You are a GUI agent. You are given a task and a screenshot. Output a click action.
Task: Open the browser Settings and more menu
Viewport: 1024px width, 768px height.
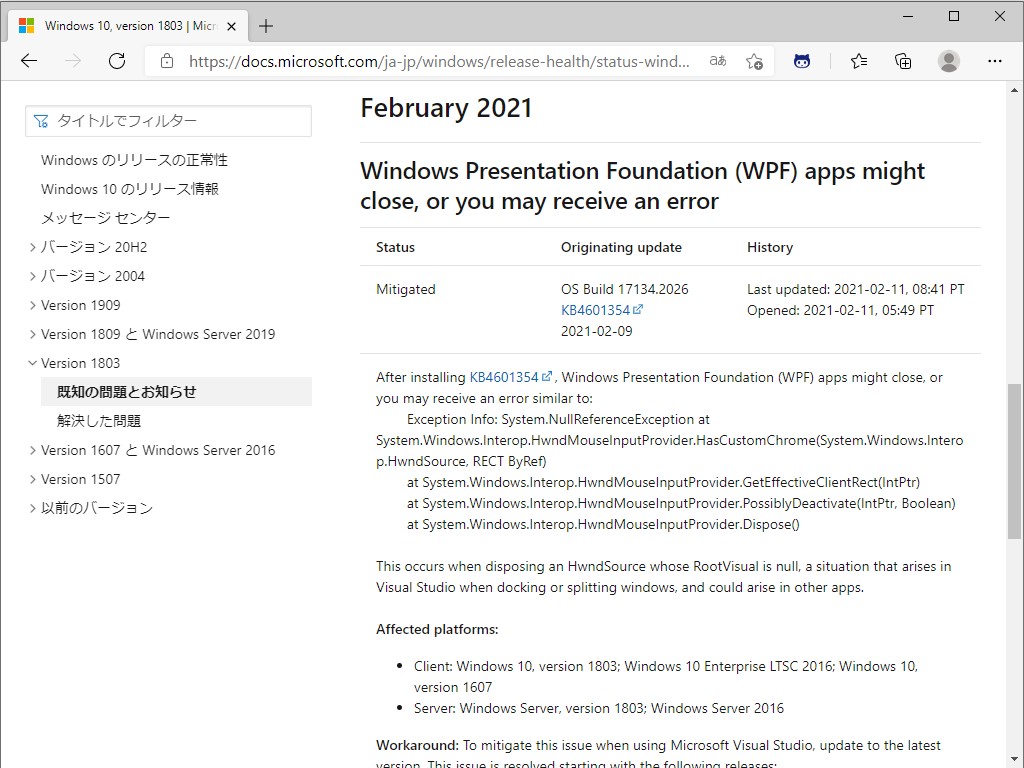pos(995,61)
